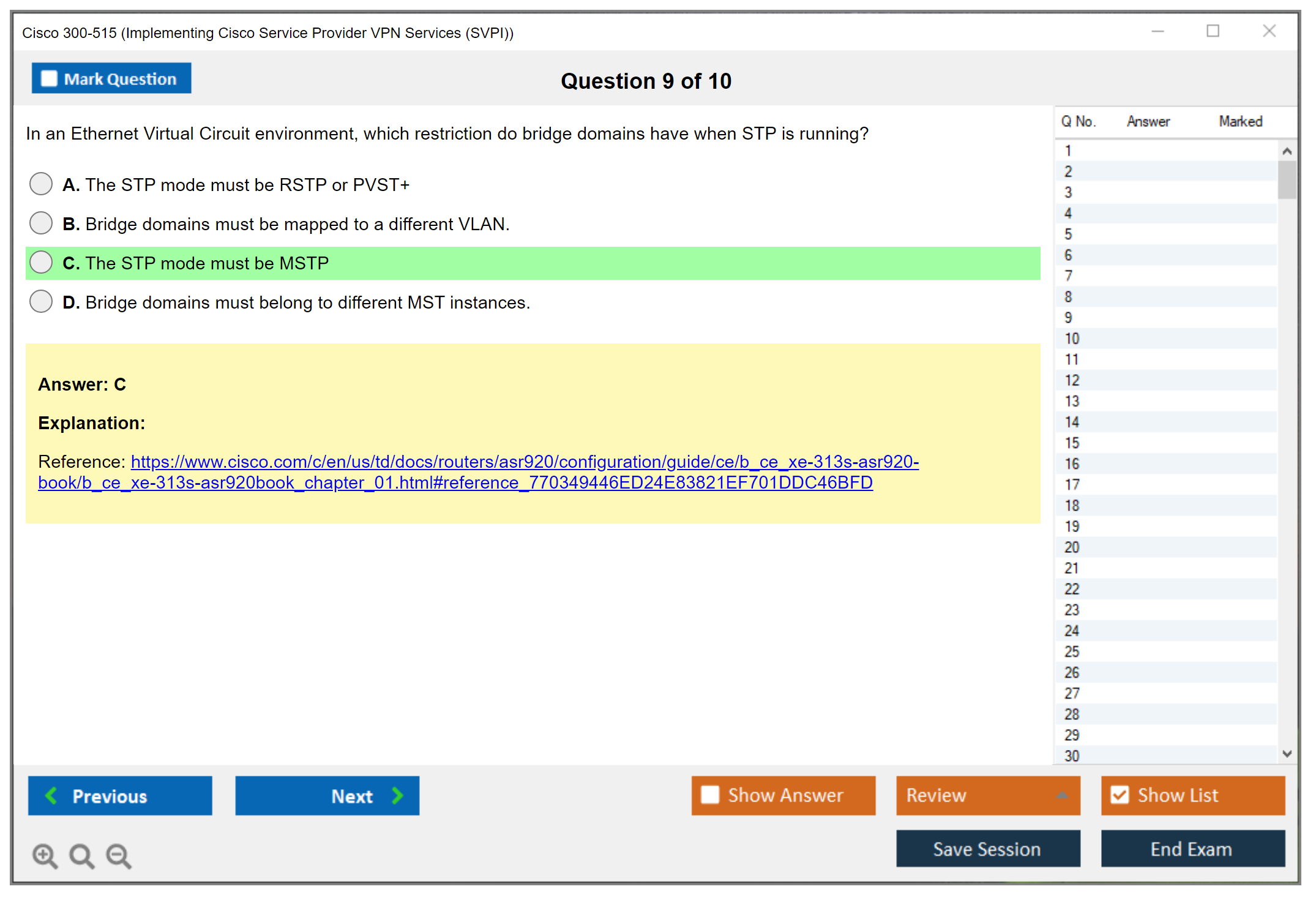Select option A RSTP or PVST+

click(41, 184)
